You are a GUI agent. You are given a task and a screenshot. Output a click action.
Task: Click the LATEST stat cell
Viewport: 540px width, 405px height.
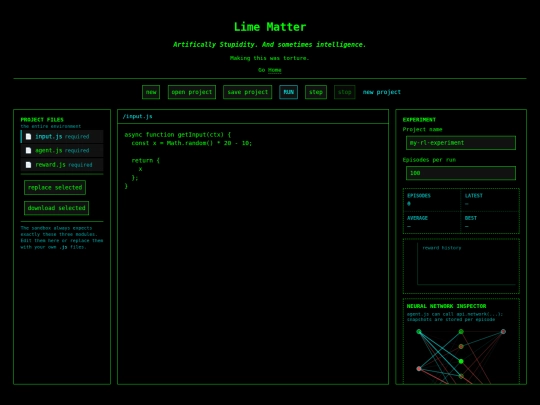[x=490, y=200]
